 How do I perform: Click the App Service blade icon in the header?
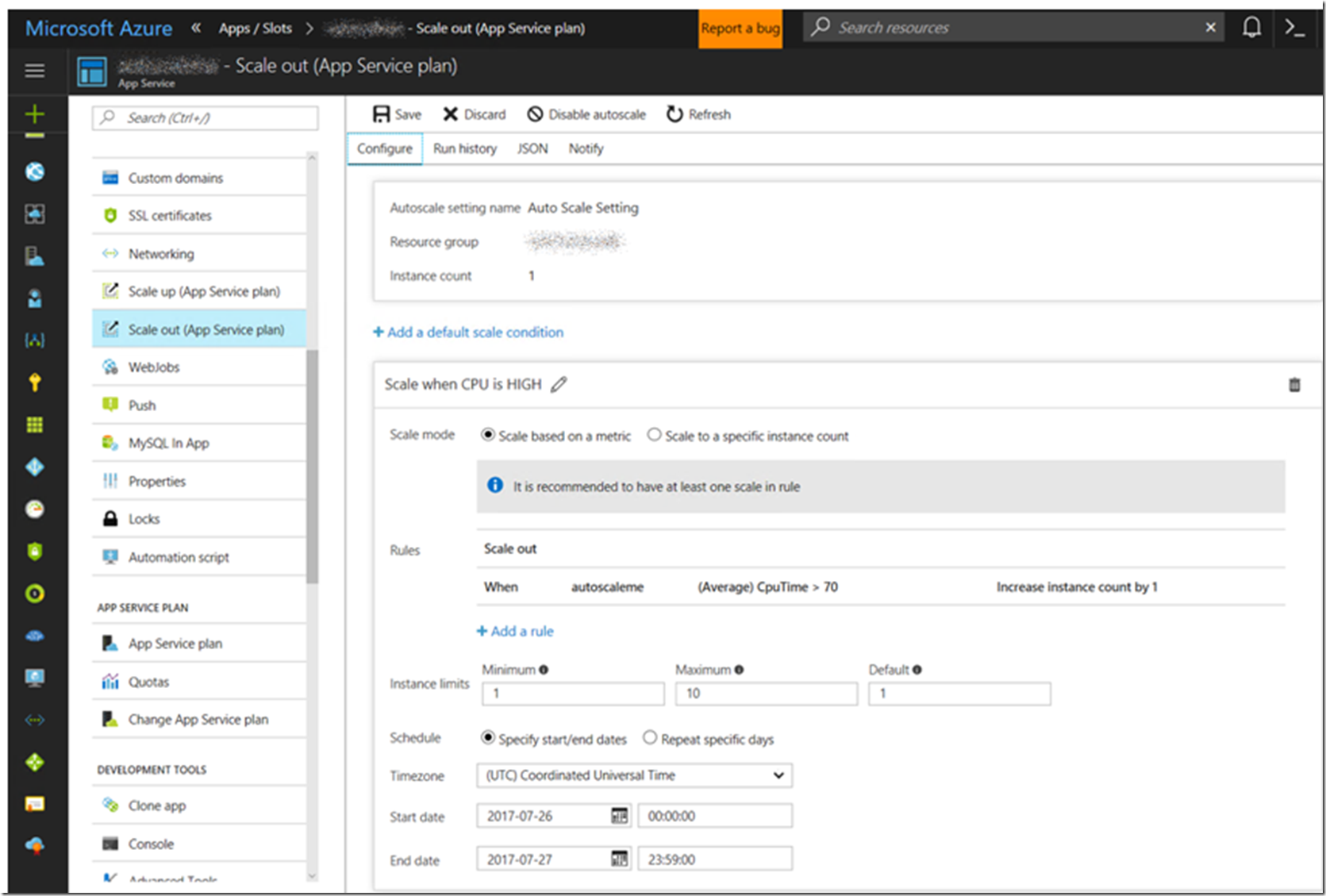point(92,71)
